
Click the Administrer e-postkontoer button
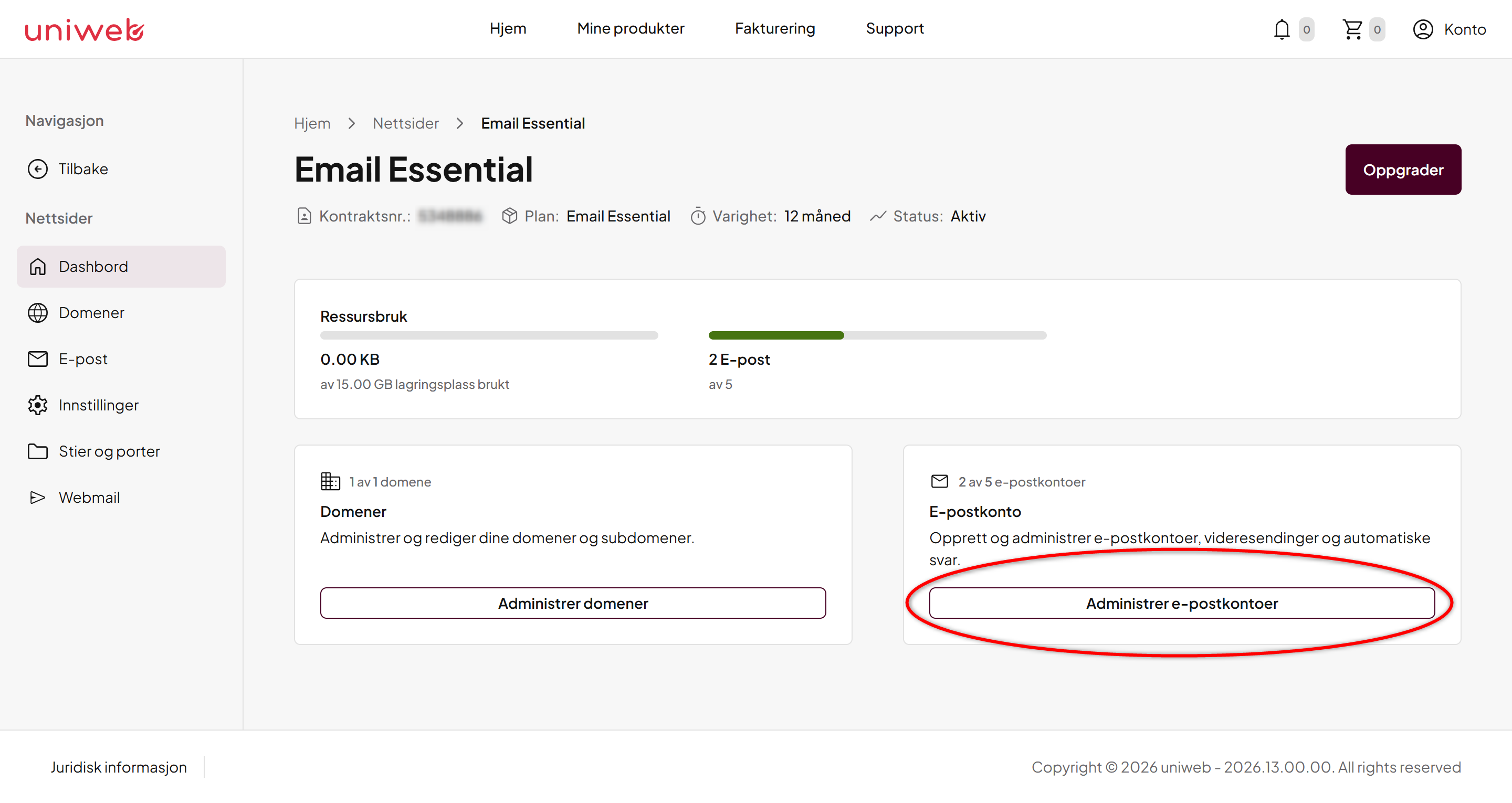1182,603
